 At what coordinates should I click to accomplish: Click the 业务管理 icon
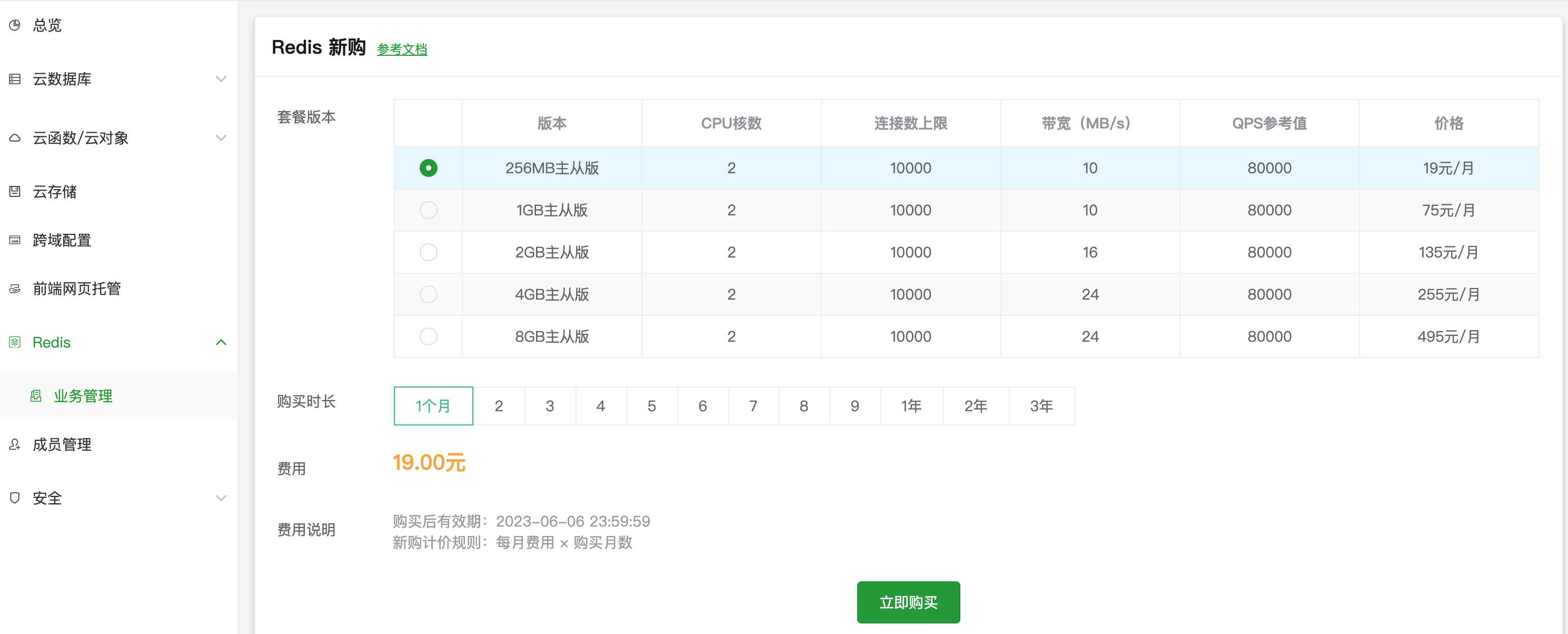36,396
